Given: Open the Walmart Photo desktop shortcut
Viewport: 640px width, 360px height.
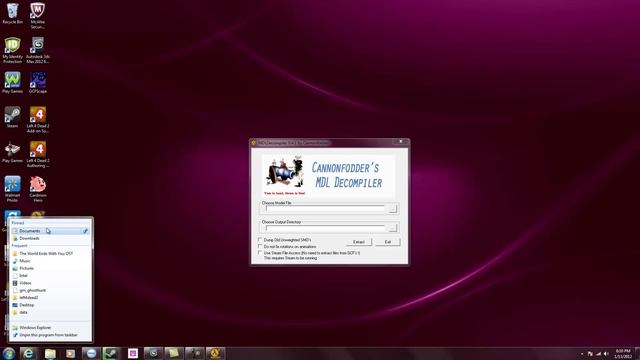Looking at the screenshot, I should pos(12,189).
